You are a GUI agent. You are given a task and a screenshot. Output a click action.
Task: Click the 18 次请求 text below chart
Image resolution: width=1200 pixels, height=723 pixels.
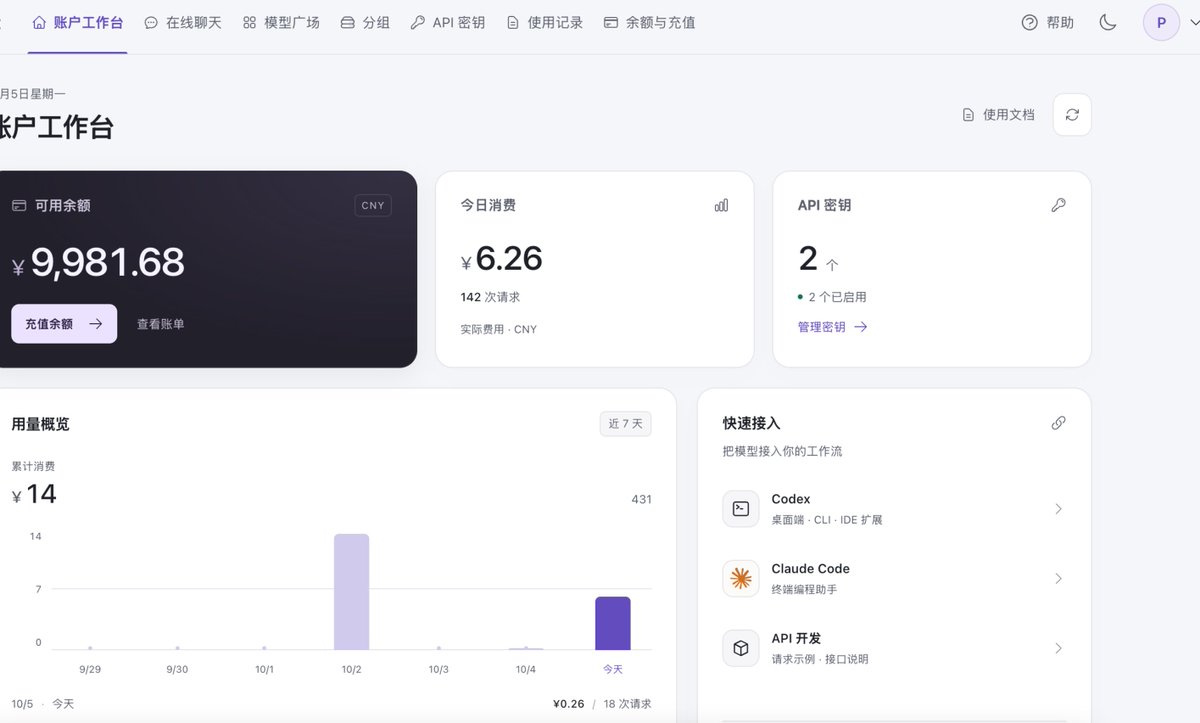pyautogui.click(x=627, y=704)
